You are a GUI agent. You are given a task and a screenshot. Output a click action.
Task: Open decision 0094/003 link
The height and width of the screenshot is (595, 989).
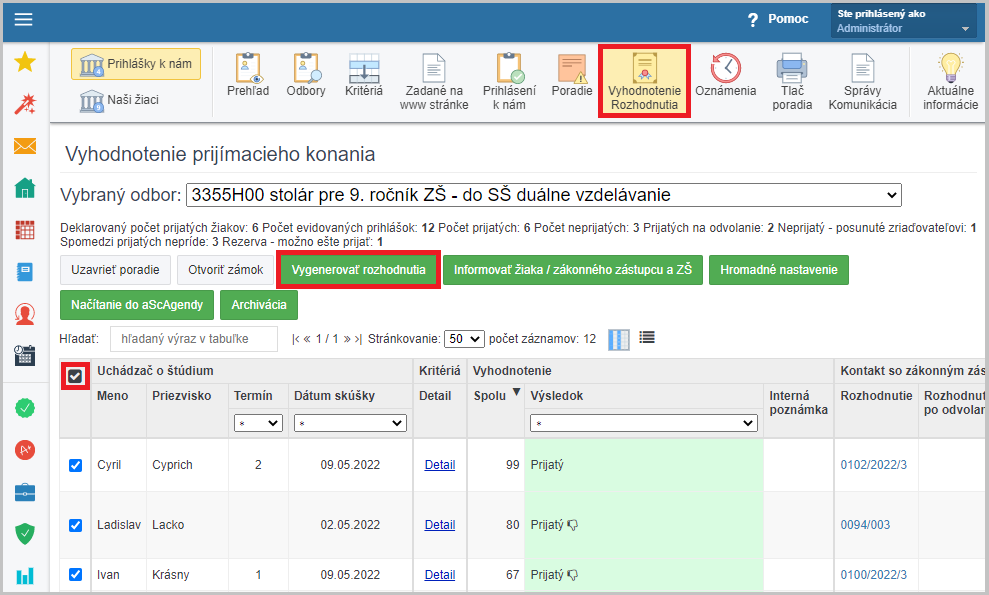pos(865,525)
